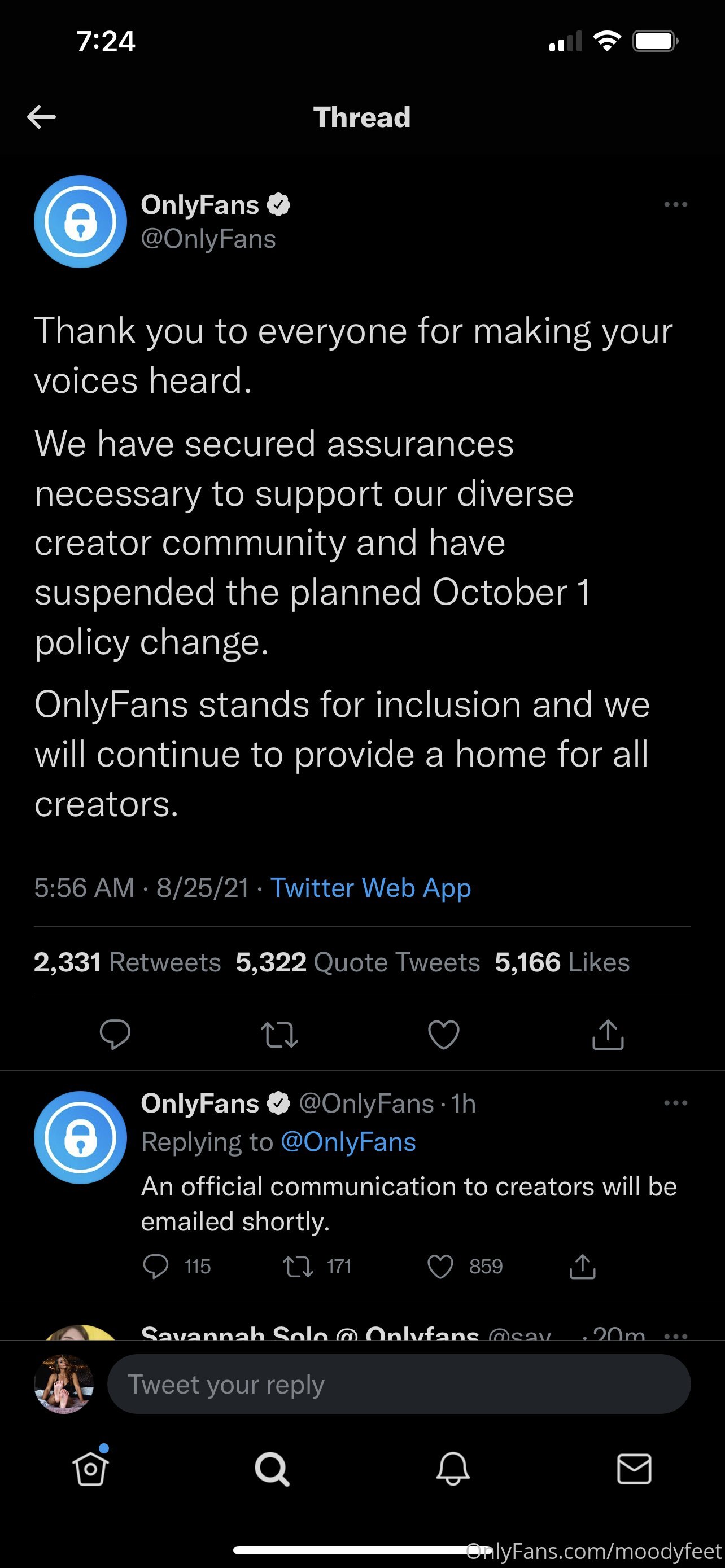This screenshot has height=1568, width=725.
Task: Retweet the main OnlyFans tweet
Action: [x=279, y=1034]
